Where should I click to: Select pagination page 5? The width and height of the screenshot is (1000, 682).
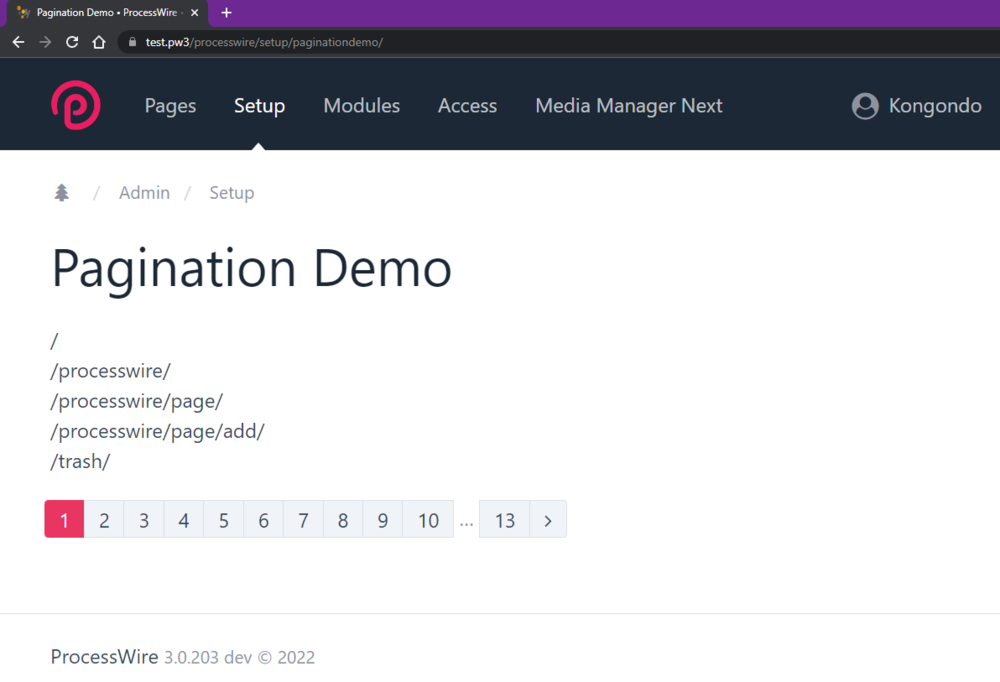[223, 520]
